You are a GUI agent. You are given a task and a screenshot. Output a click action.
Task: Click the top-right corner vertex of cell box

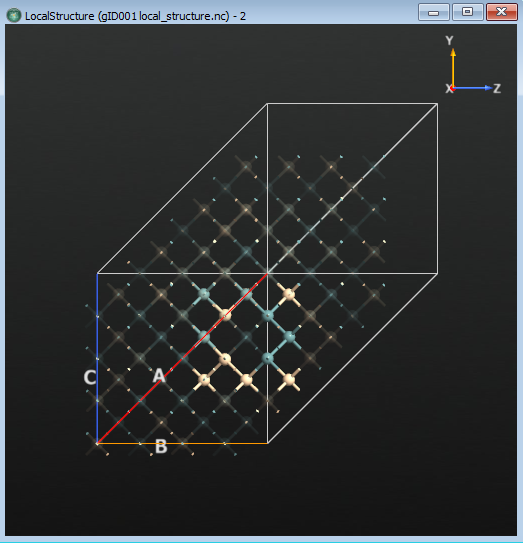[x=437, y=103]
